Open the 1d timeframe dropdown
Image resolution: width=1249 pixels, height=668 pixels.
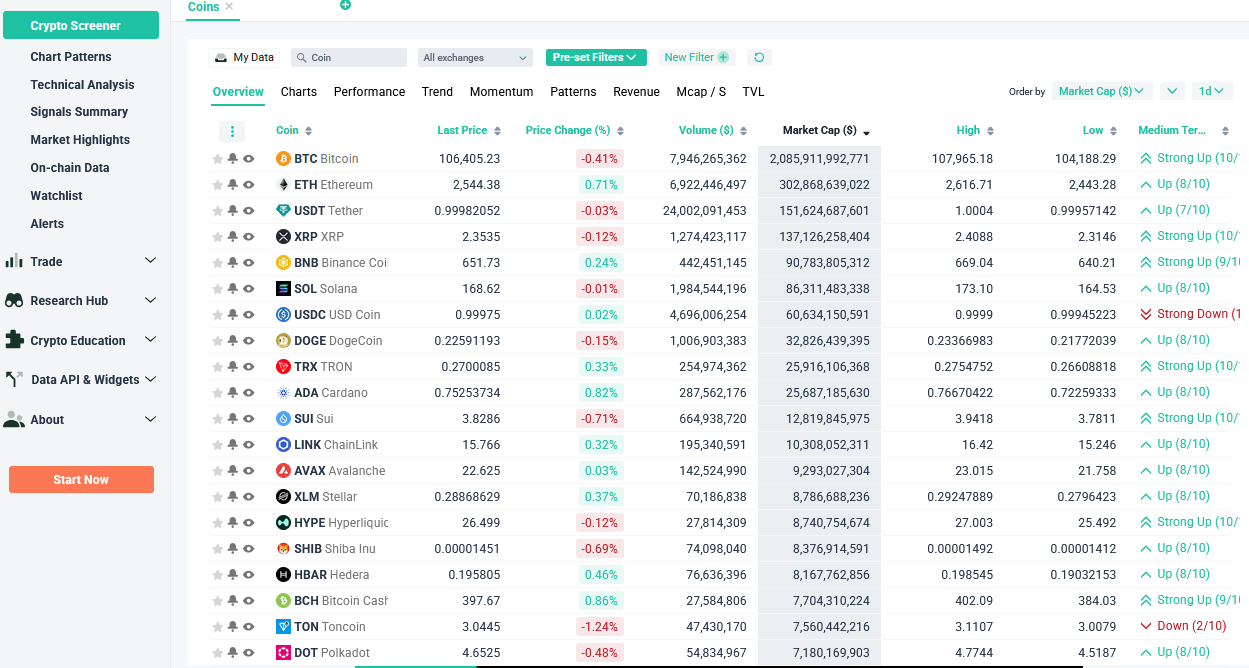click(x=1212, y=91)
